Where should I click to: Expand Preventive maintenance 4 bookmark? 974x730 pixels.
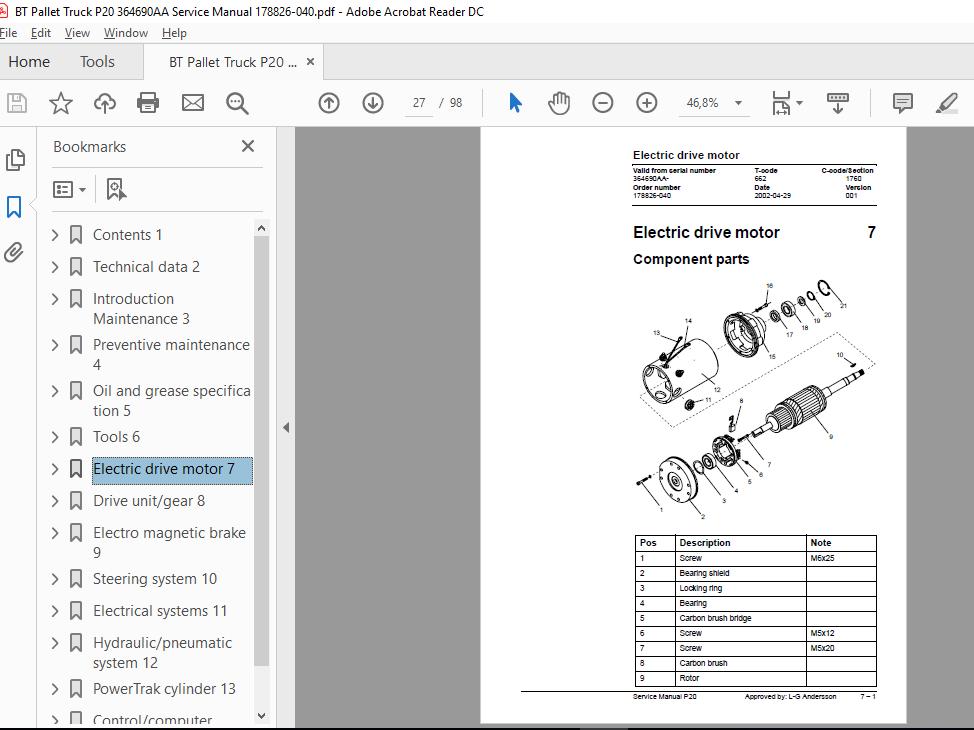[x=55, y=345]
